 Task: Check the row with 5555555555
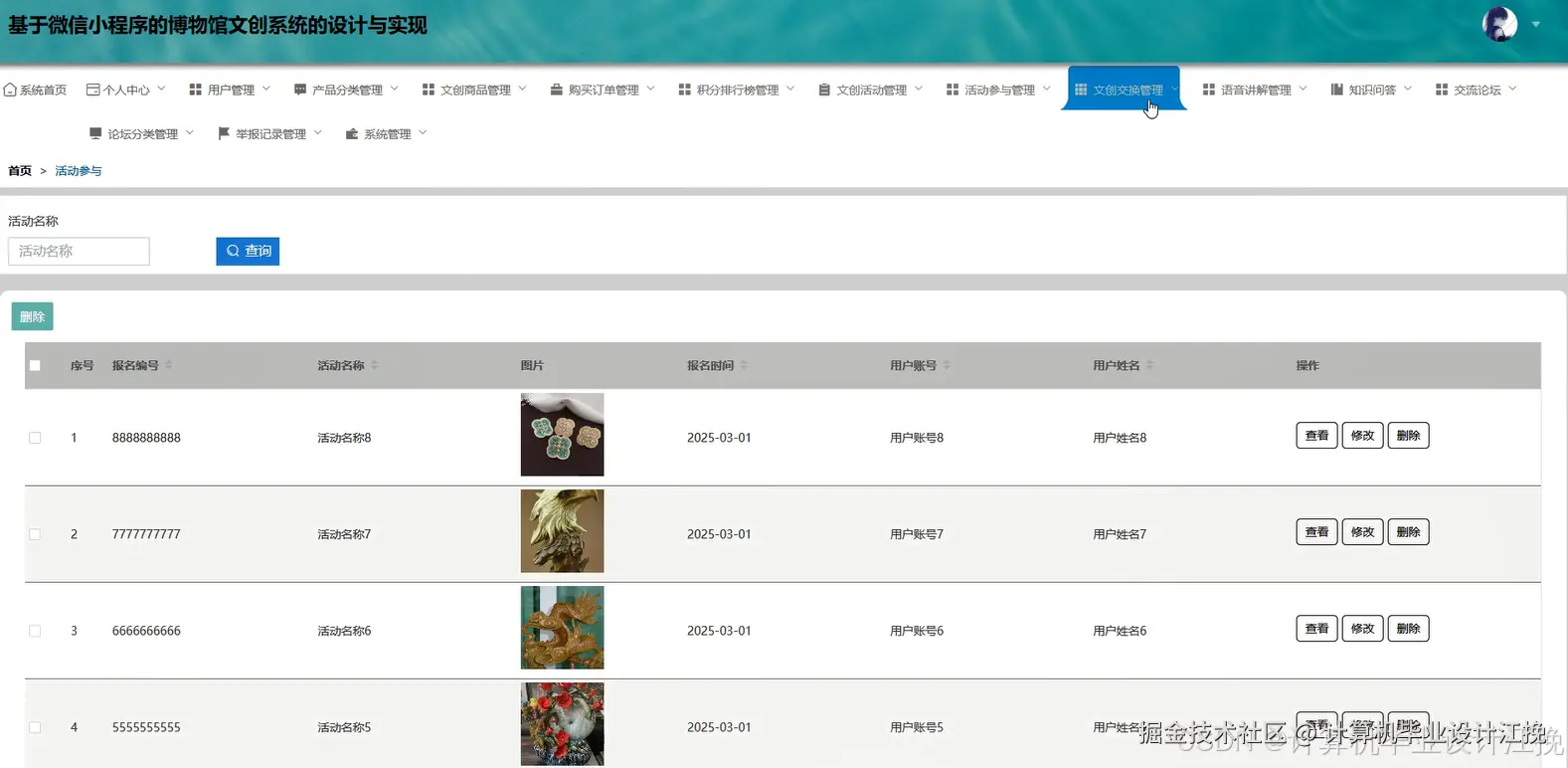[35, 727]
